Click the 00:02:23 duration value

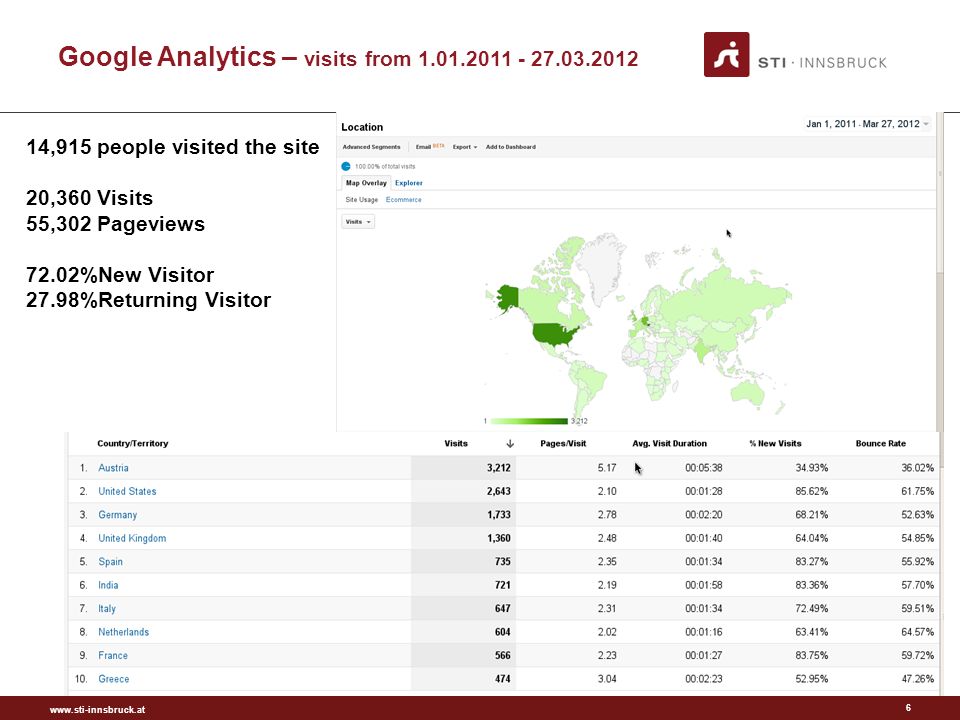click(703, 679)
